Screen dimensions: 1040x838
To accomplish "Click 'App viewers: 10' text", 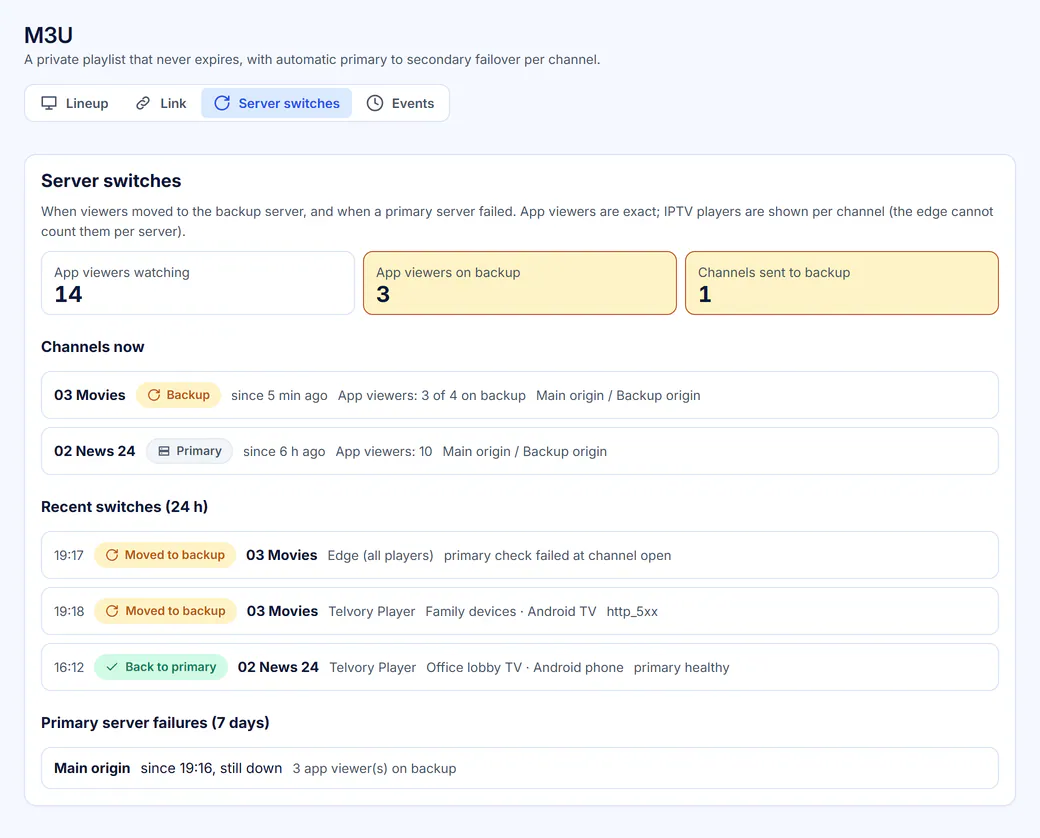I will click(384, 452).
